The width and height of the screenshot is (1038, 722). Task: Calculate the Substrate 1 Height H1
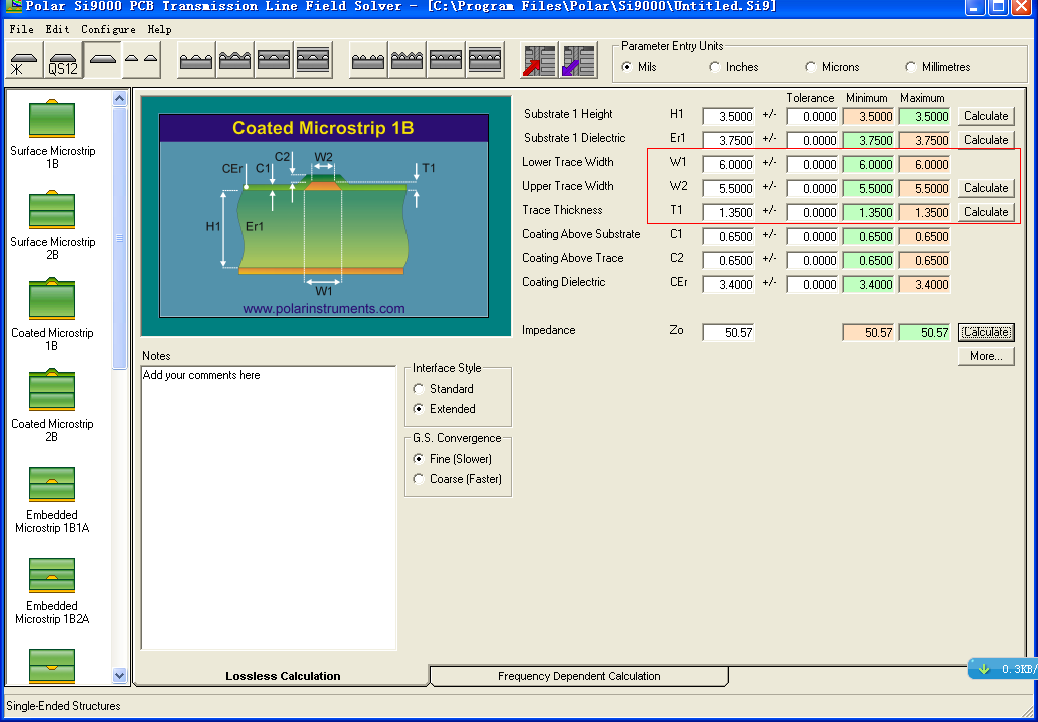tap(986, 116)
